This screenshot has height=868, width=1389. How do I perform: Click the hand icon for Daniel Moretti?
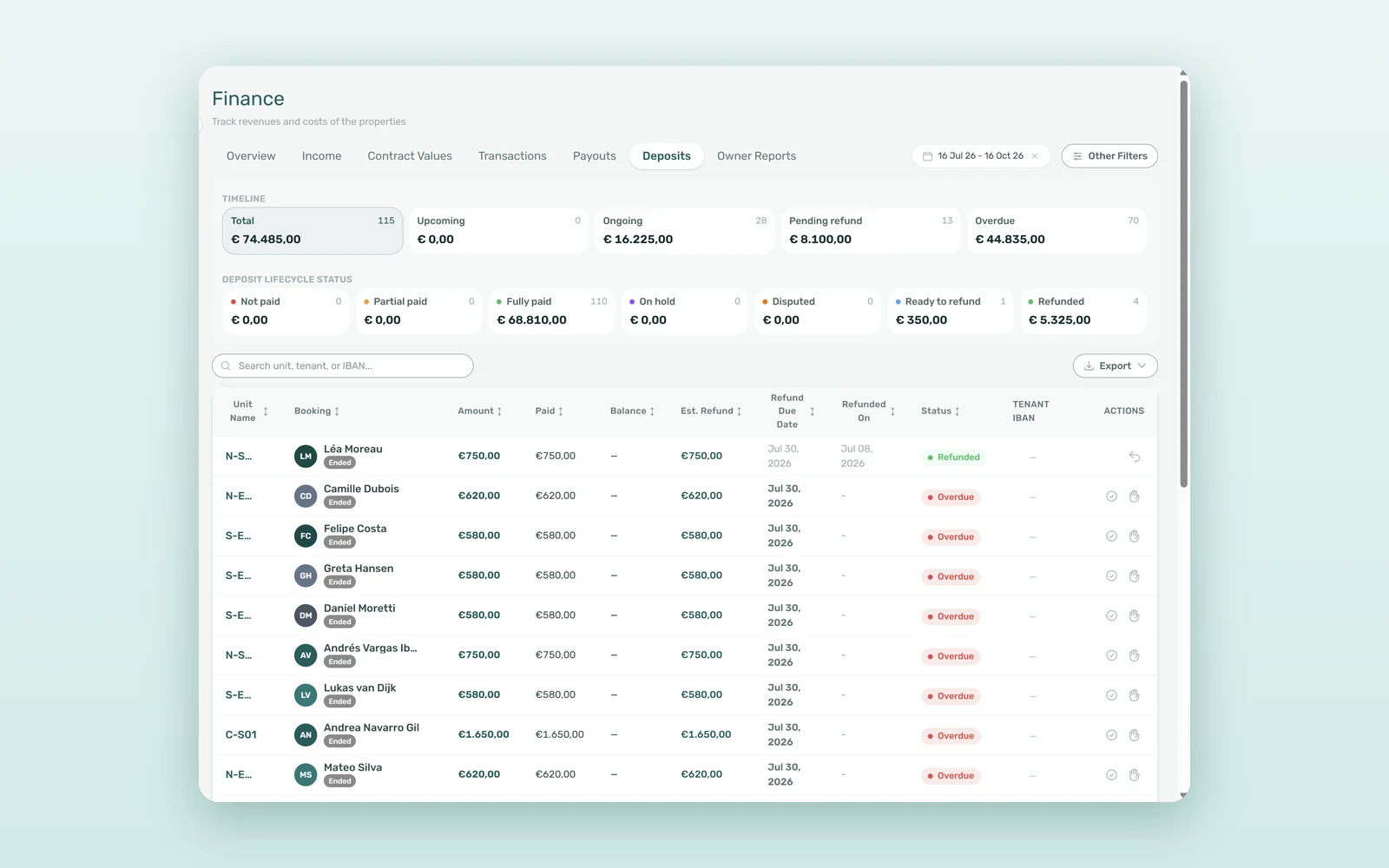pos(1134,616)
